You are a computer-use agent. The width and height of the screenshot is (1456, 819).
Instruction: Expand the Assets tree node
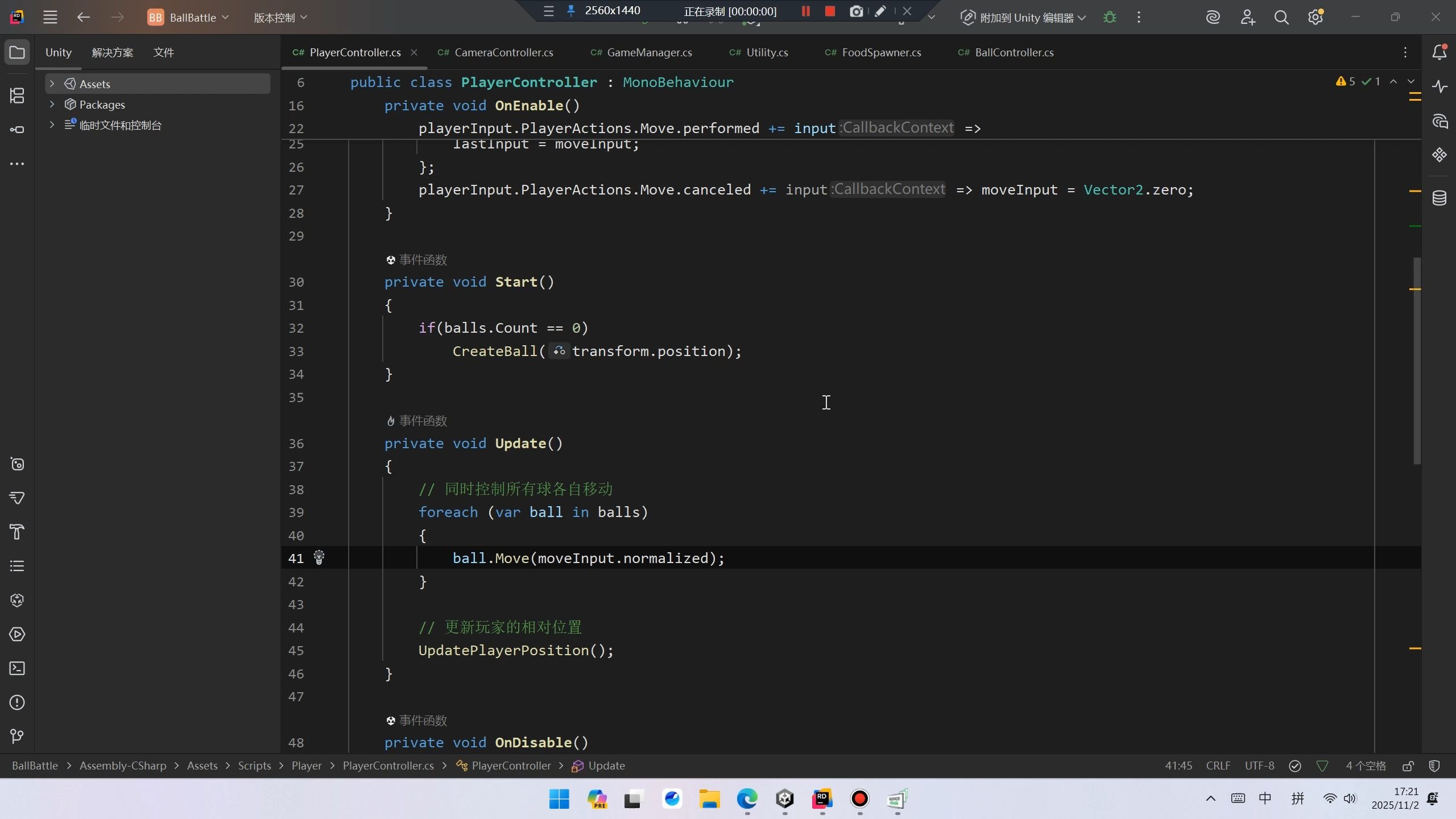click(x=52, y=84)
